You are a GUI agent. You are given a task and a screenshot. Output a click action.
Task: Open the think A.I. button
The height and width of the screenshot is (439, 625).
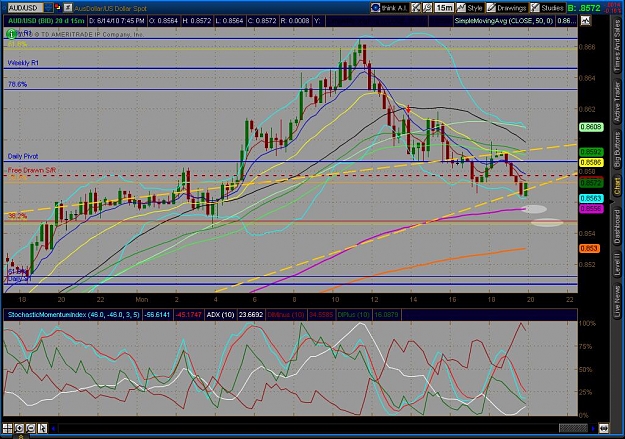click(x=389, y=8)
